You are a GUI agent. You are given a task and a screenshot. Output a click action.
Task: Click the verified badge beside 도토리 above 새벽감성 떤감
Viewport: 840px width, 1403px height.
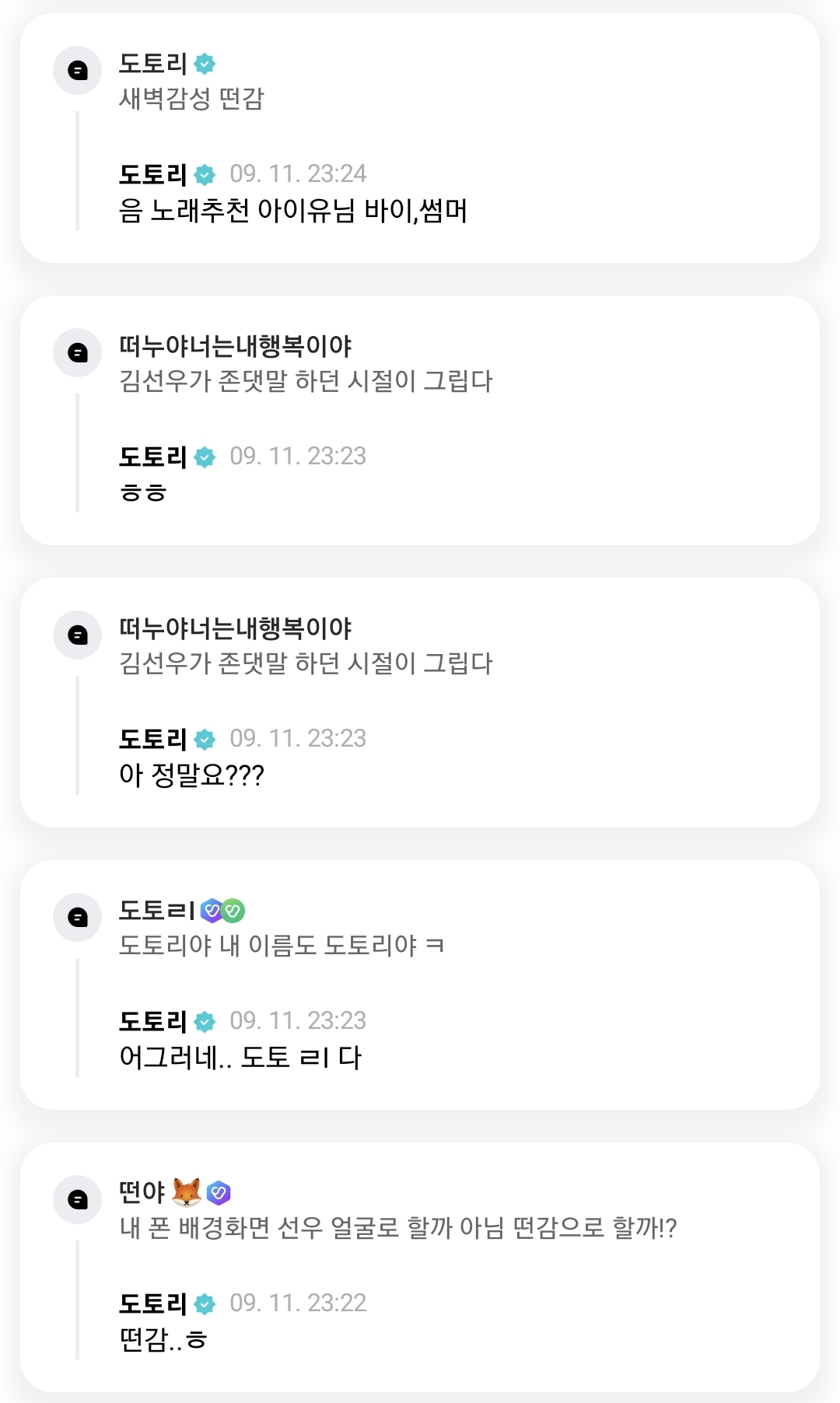[x=205, y=64]
